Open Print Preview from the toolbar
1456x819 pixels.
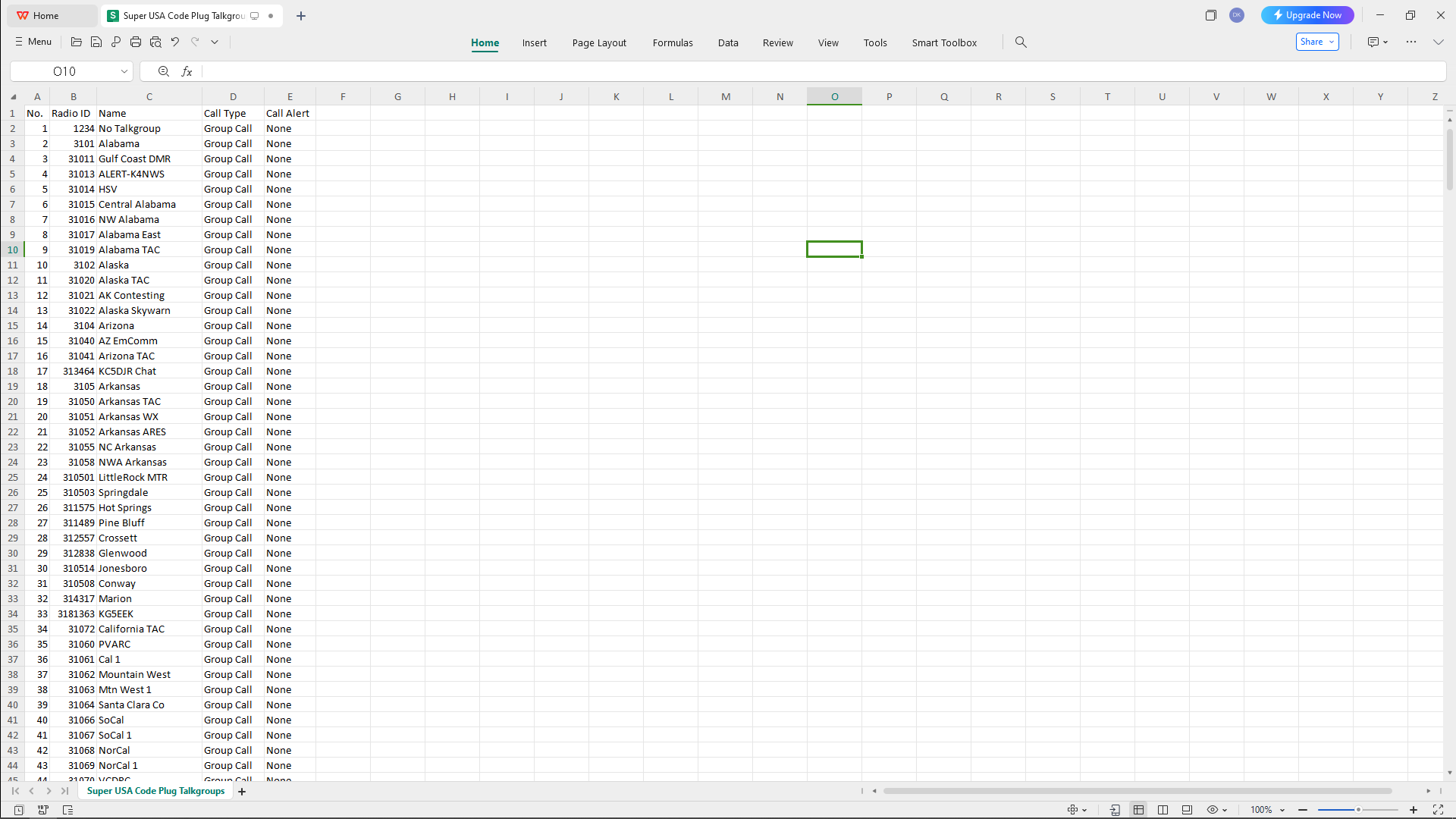[155, 42]
